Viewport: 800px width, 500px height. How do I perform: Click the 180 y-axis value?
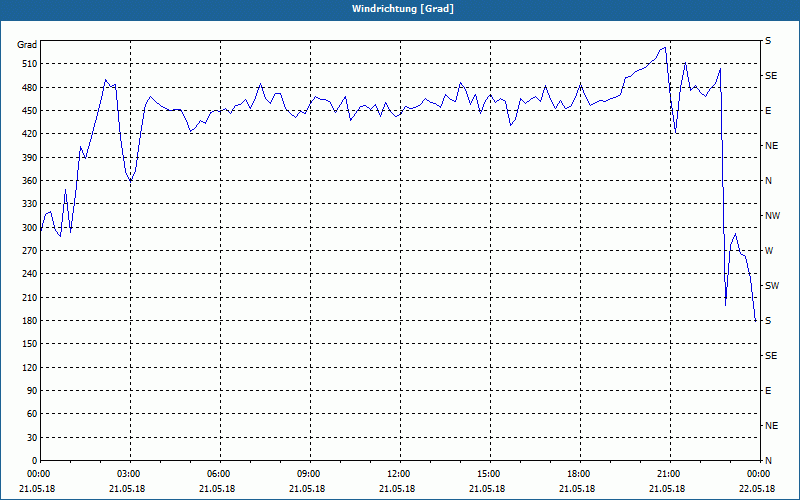(30, 320)
